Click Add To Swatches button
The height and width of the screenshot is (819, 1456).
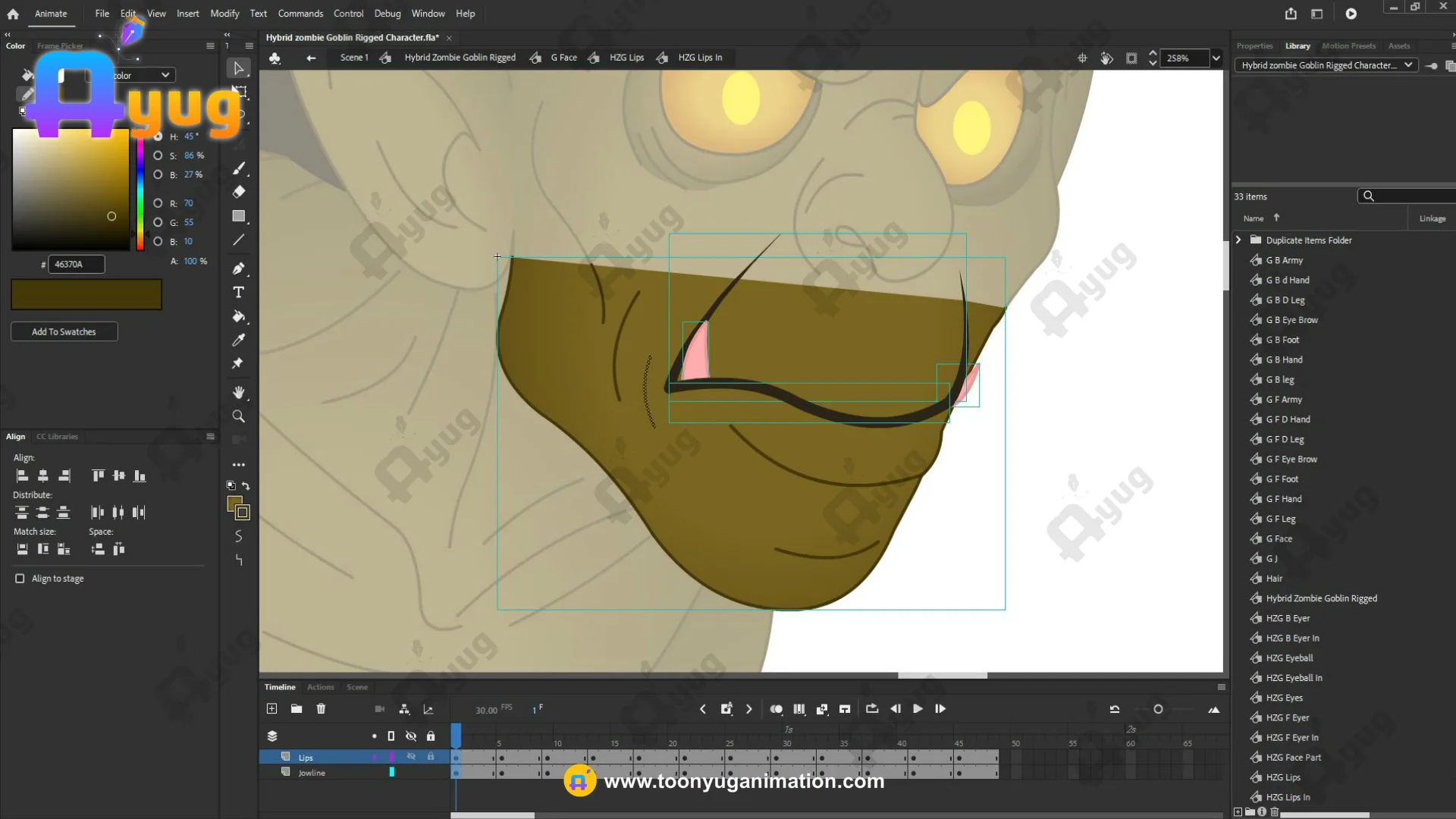pos(64,331)
